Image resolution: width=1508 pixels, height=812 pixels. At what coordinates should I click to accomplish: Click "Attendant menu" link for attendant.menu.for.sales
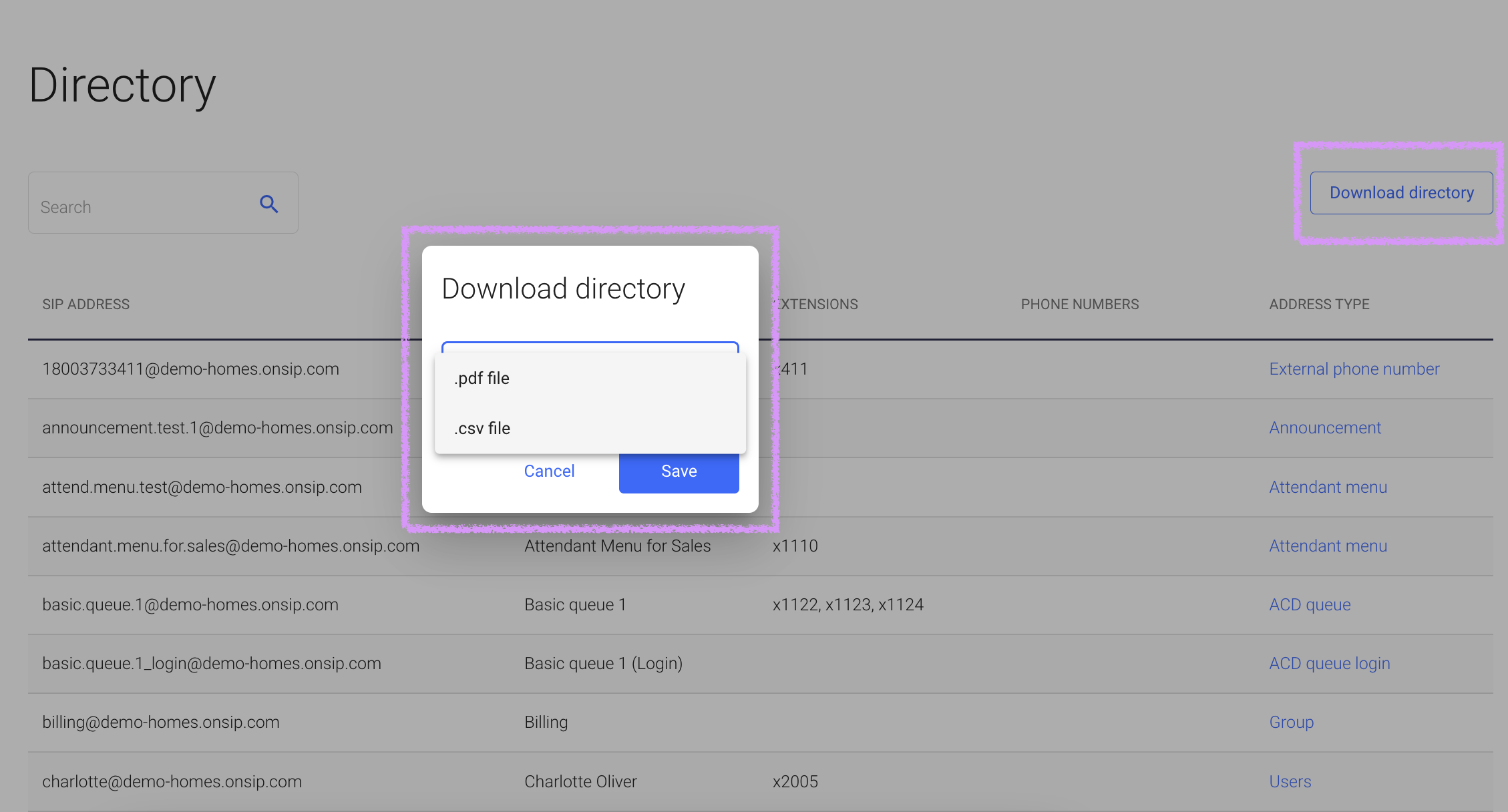(x=1328, y=546)
